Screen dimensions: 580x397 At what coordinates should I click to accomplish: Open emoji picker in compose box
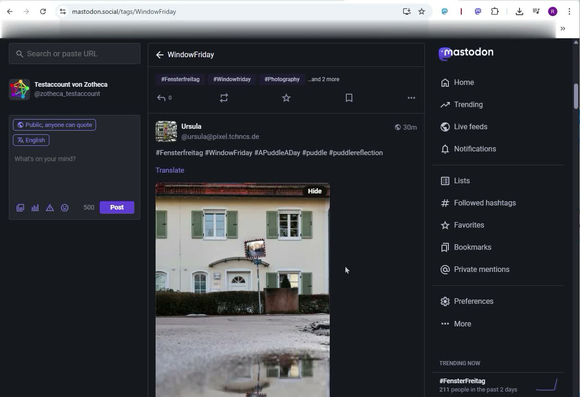[x=65, y=208]
